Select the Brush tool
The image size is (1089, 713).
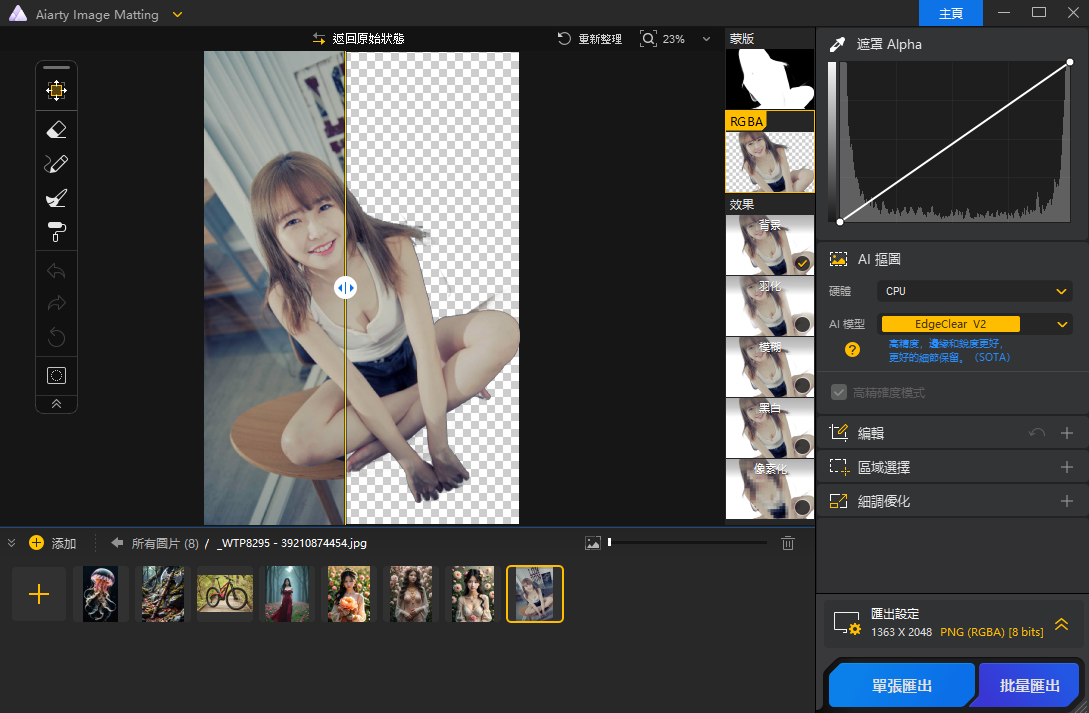(x=56, y=164)
